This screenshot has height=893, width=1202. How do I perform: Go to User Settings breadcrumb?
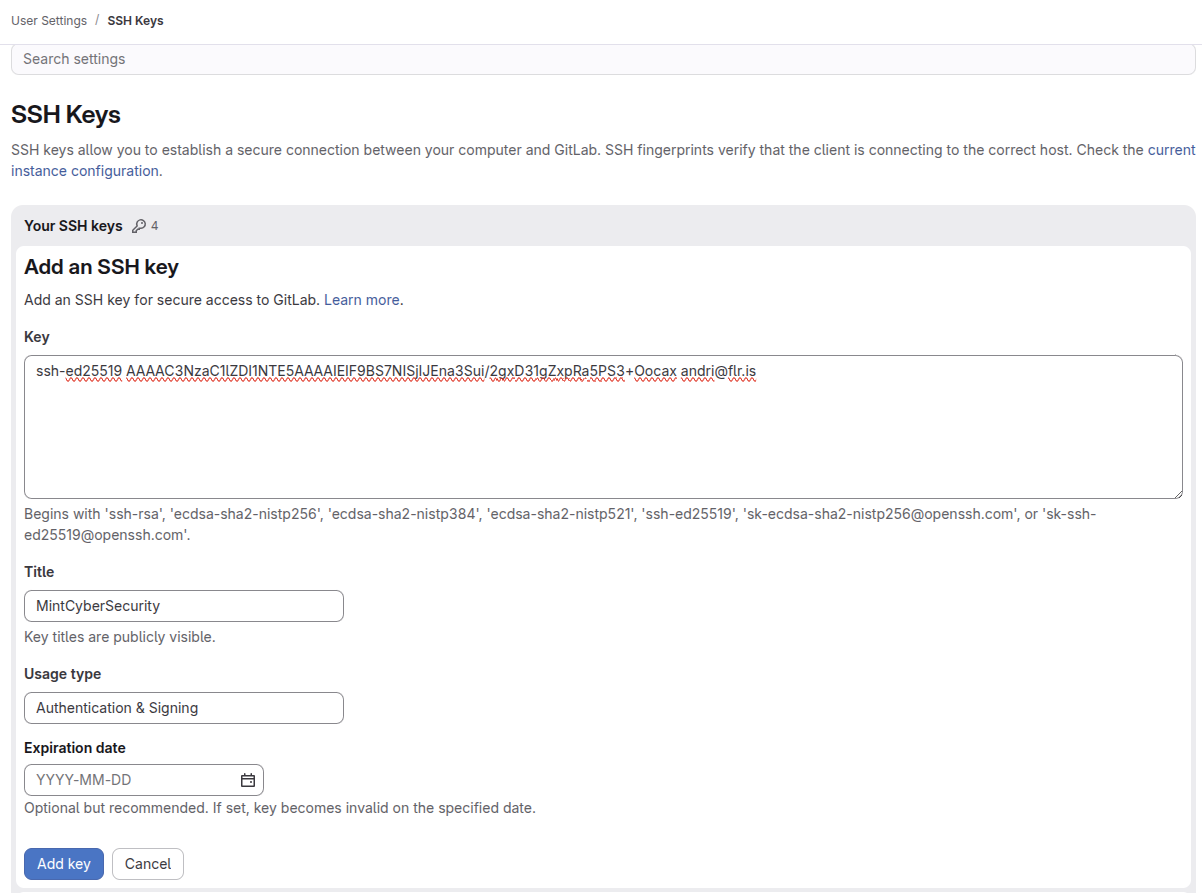click(x=49, y=20)
